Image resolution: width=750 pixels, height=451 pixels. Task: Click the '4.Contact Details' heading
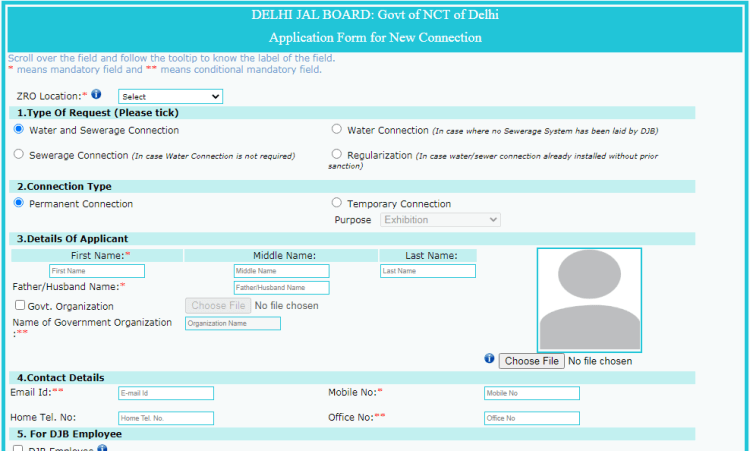click(61, 378)
